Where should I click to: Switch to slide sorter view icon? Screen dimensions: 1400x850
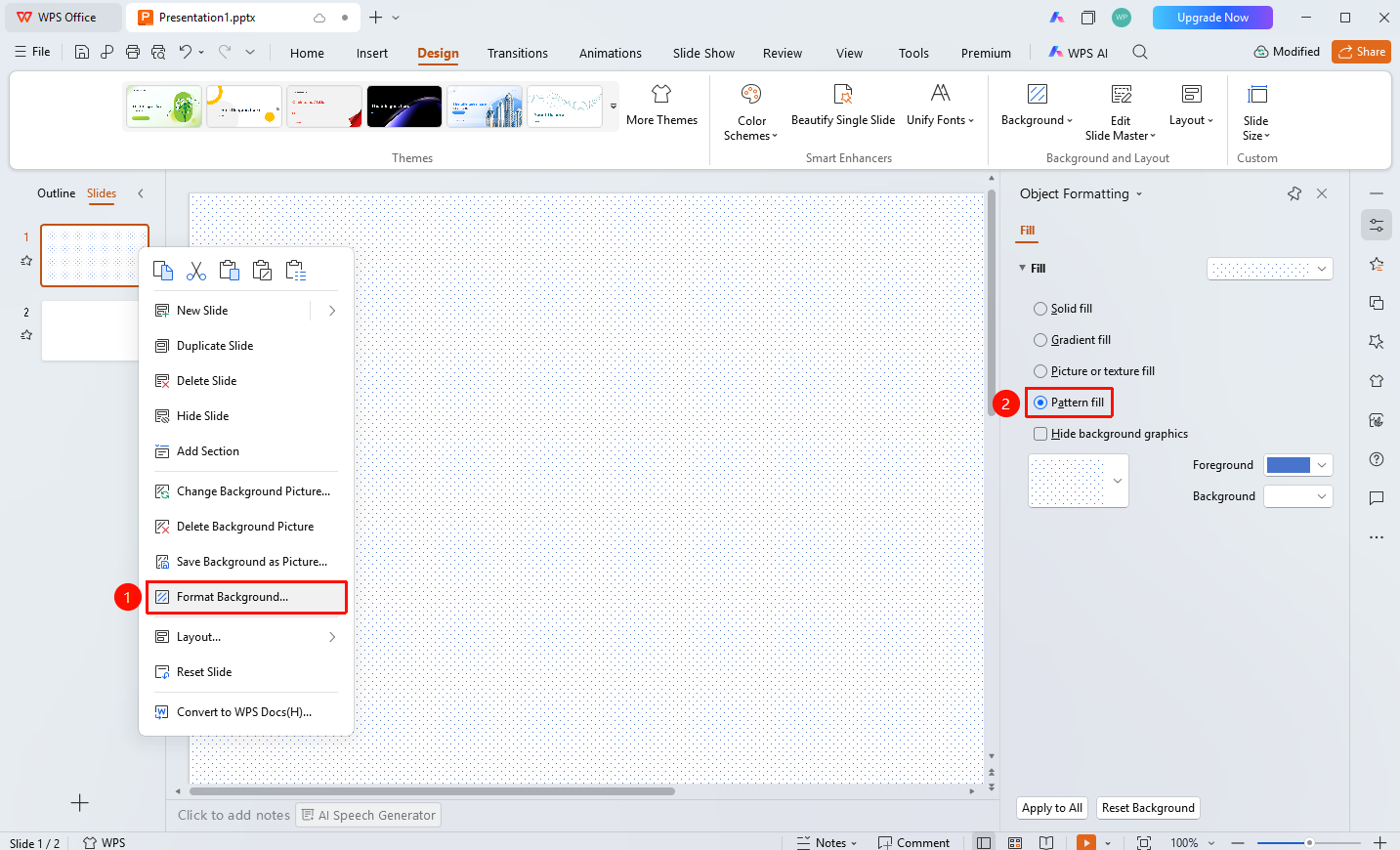[x=1015, y=842]
